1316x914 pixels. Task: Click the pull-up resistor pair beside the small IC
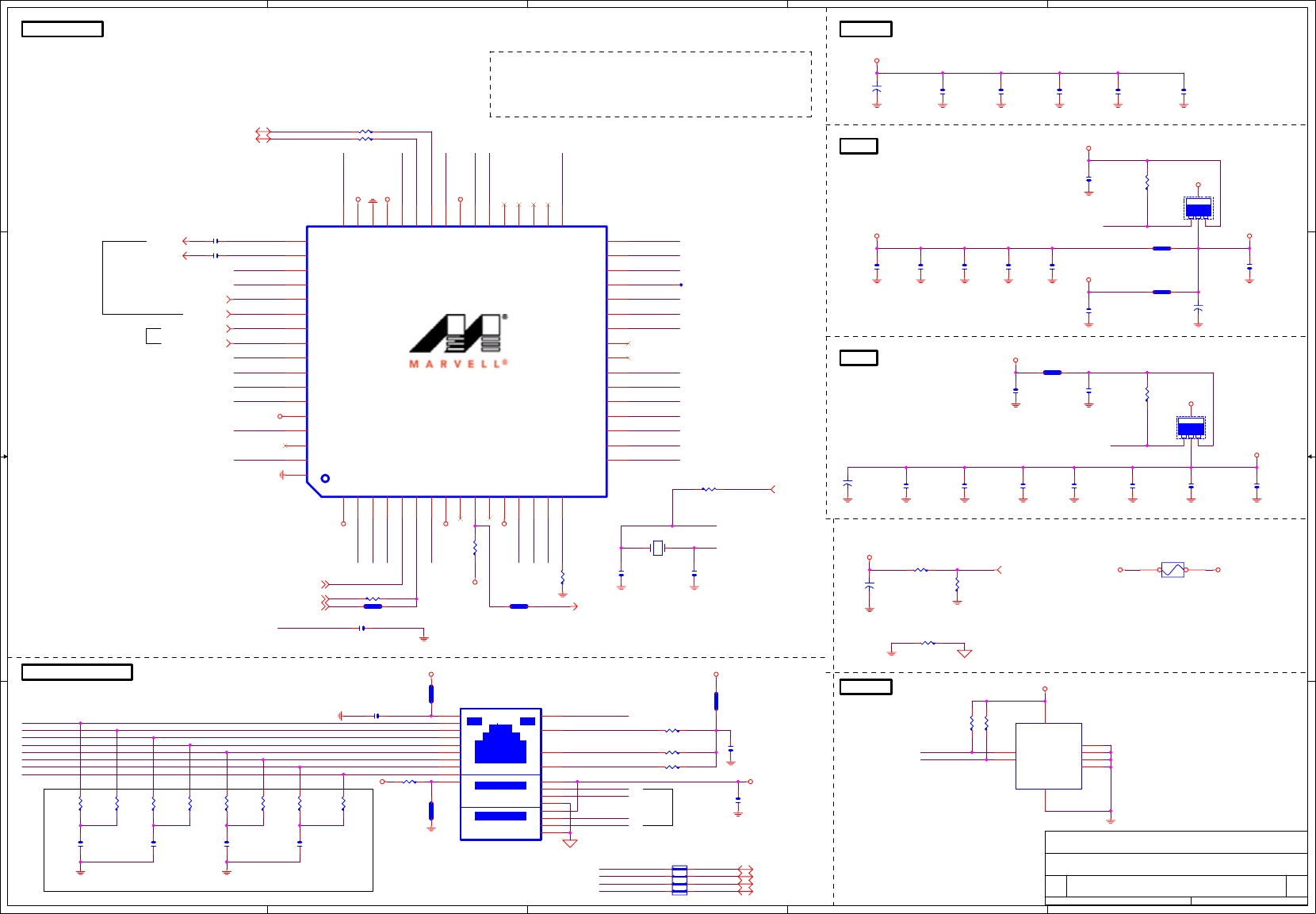pyautogui.click(x=979, y=724)
